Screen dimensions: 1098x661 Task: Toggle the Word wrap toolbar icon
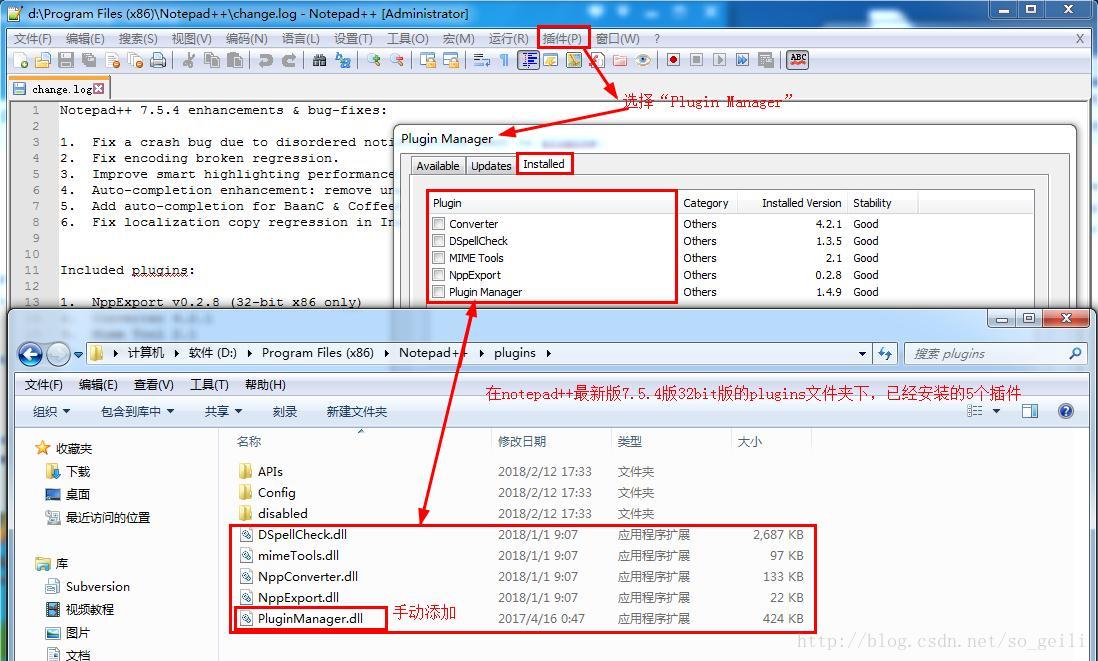click(x=481, y=60)
